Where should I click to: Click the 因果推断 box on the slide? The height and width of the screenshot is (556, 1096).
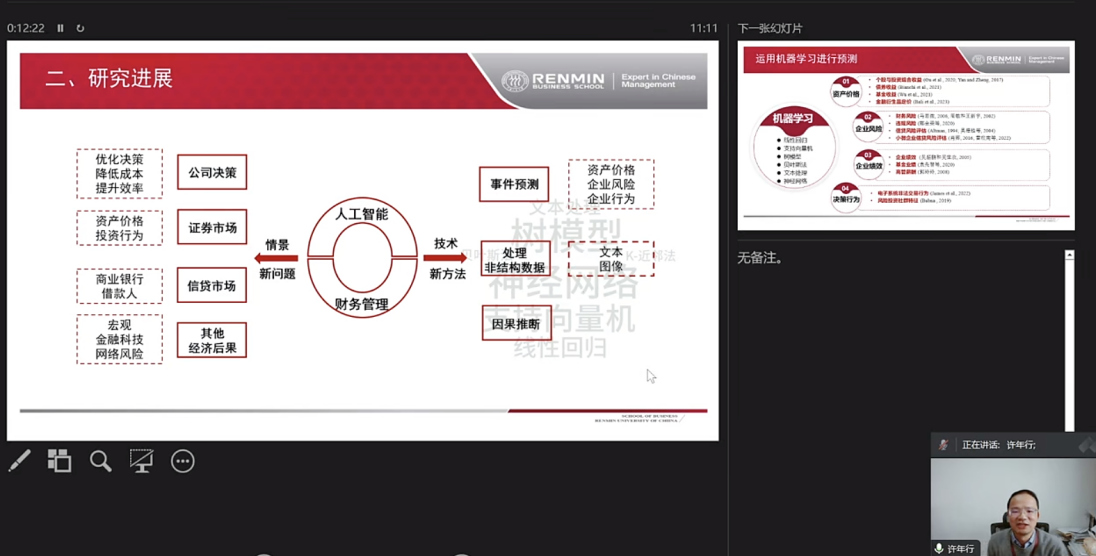tap(516, 324)
